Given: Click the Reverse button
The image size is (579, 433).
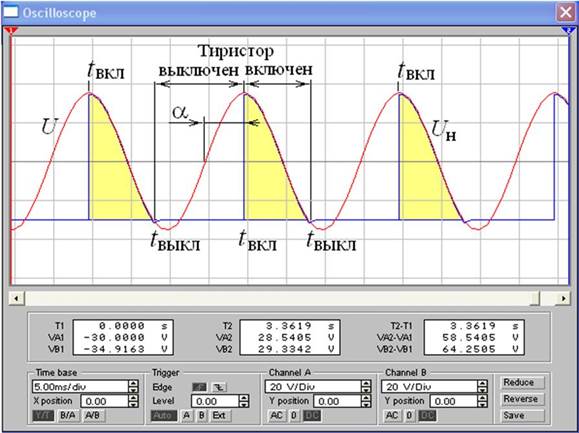Looking at the screenshot, I should (523, 399).
